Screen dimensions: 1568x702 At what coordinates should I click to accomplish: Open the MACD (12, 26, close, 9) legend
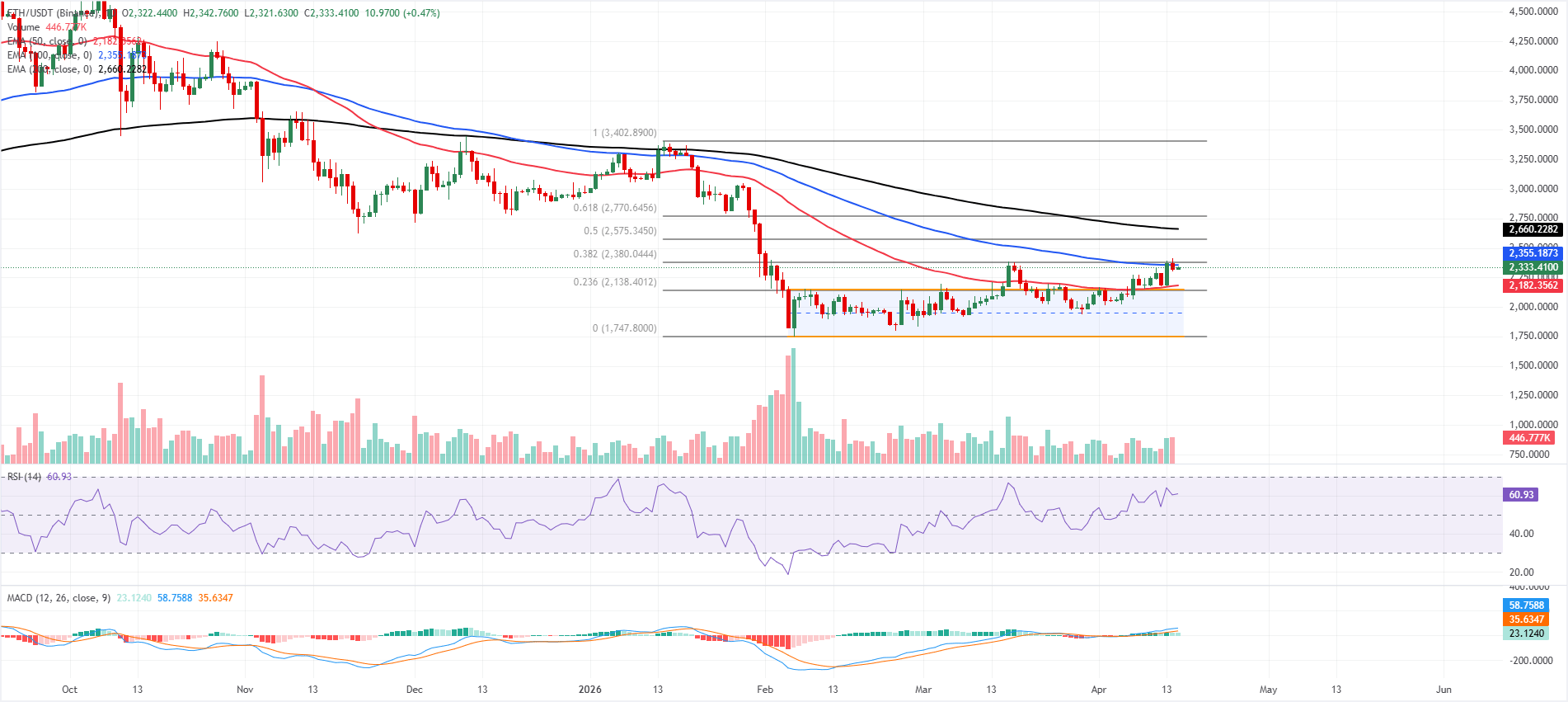point(59,598)
